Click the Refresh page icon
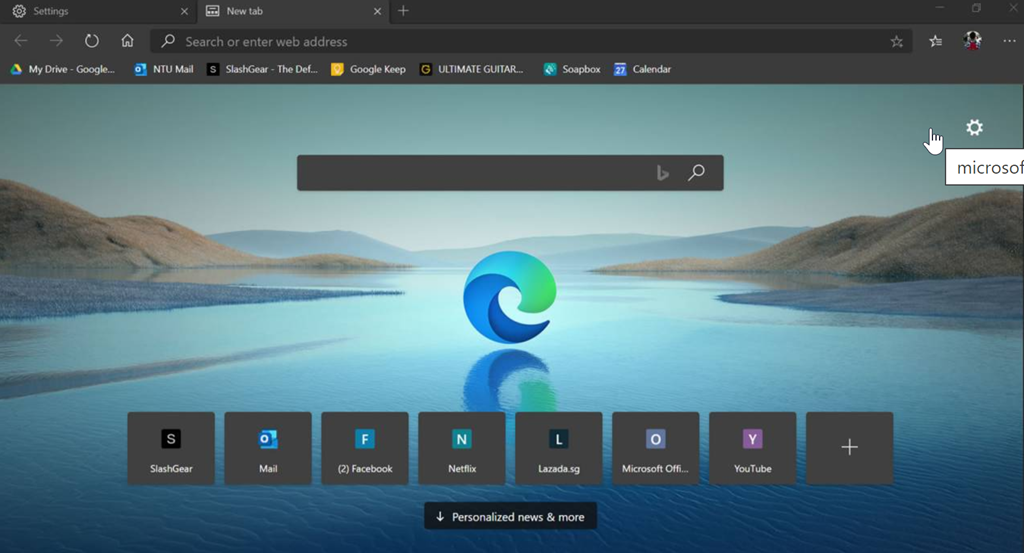This screenshot has height=553, width=1024. (x=91, y=41)
